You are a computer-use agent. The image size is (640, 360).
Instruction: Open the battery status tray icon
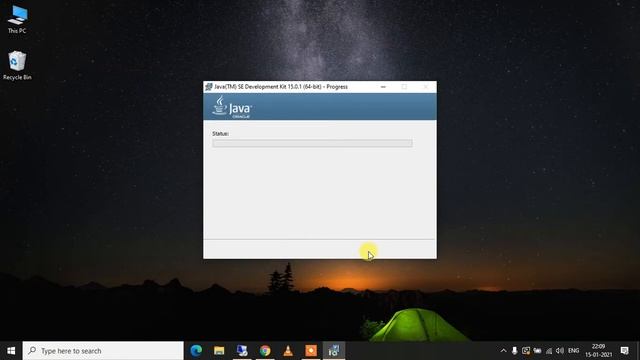click(x=537, y=351)
